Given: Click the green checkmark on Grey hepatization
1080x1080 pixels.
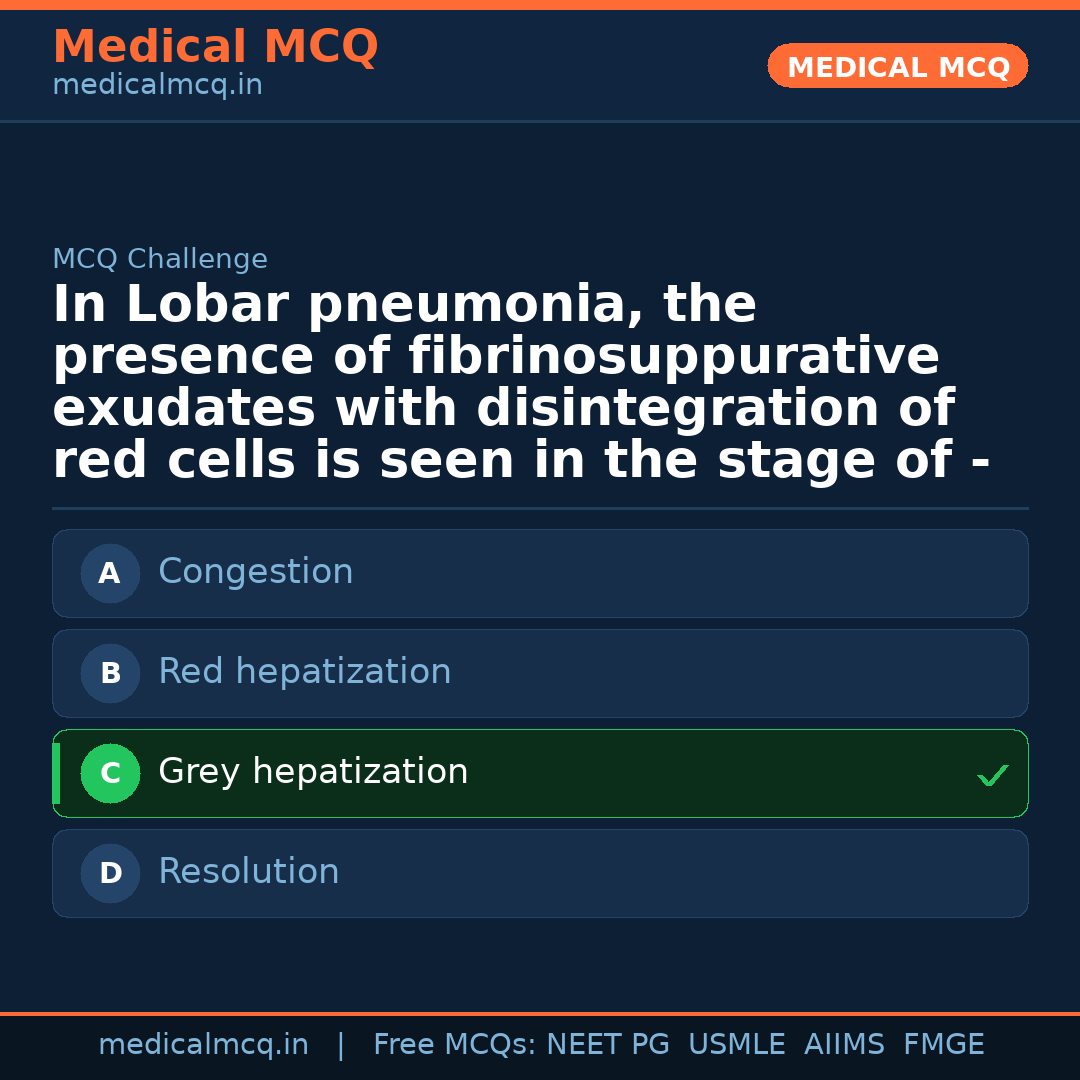Looking at the screenshot, I should pyautogui.click(x=992, y=775).
